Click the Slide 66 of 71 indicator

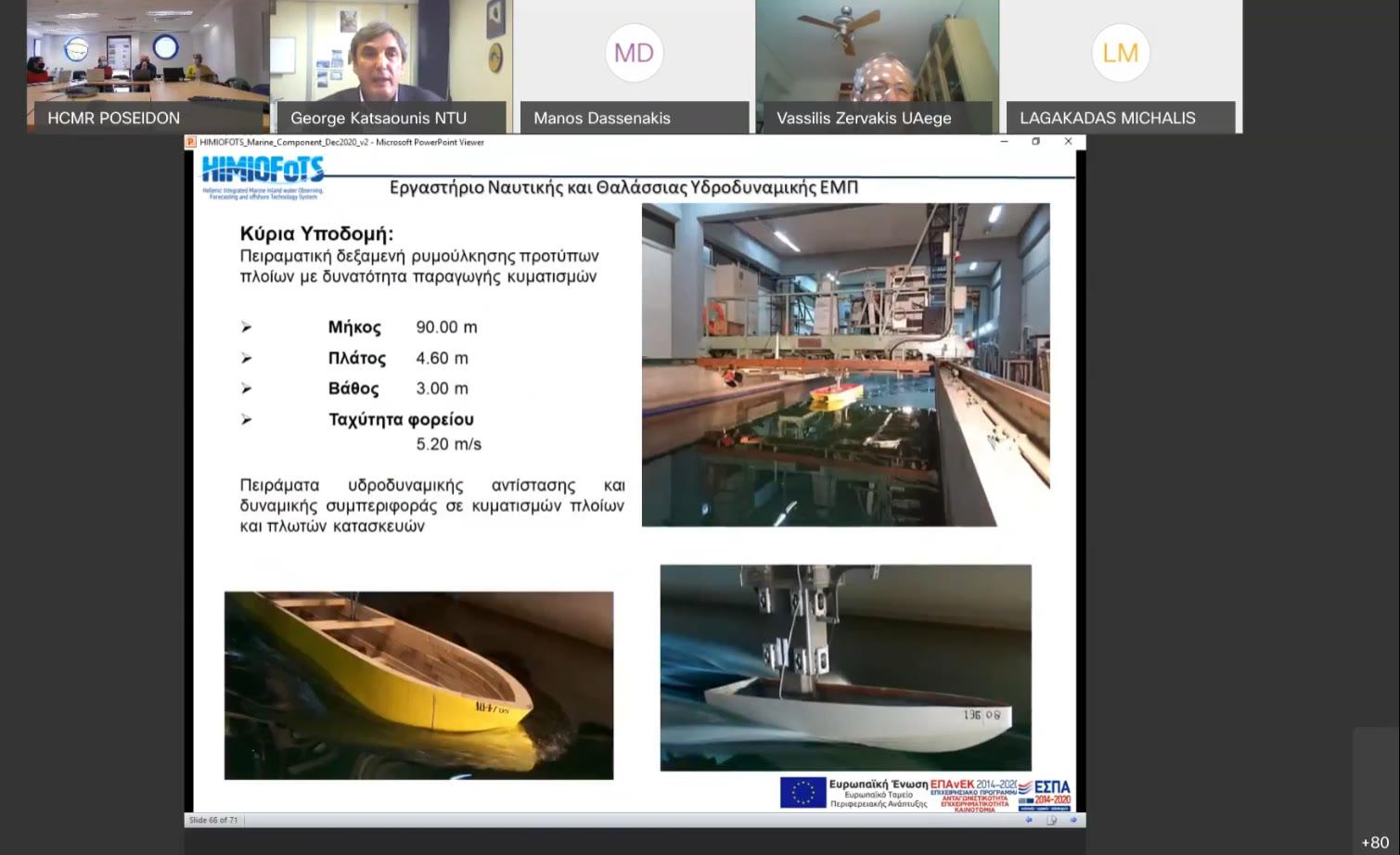(x=213, y=820)
